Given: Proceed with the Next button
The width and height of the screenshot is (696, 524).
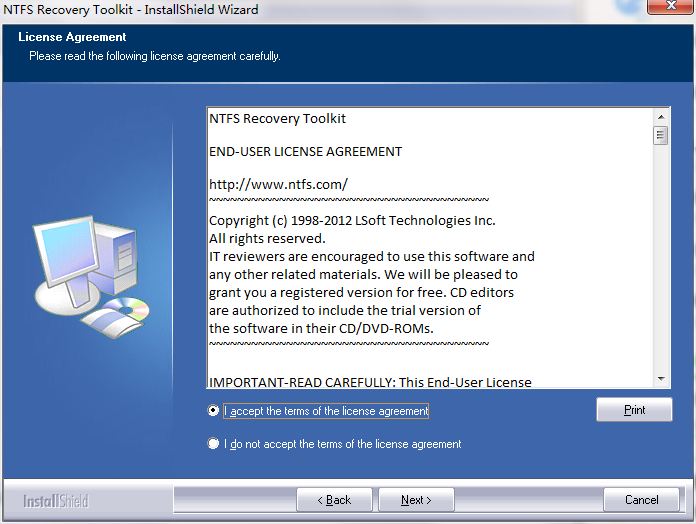Looking at the screenshot, I should pos(416,500).
